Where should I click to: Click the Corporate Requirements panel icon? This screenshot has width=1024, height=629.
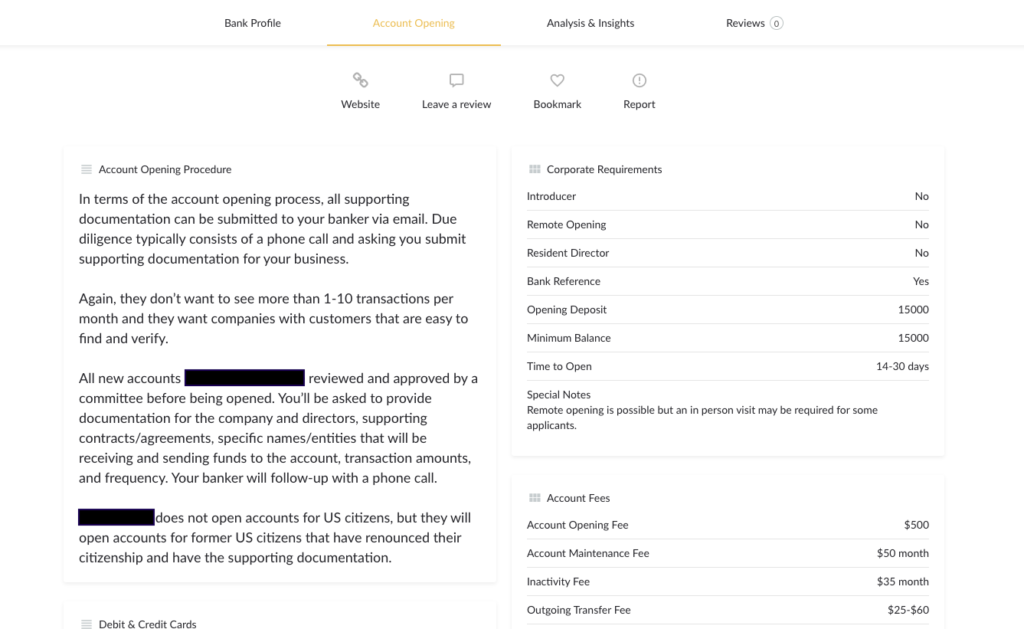pos(537,169)
